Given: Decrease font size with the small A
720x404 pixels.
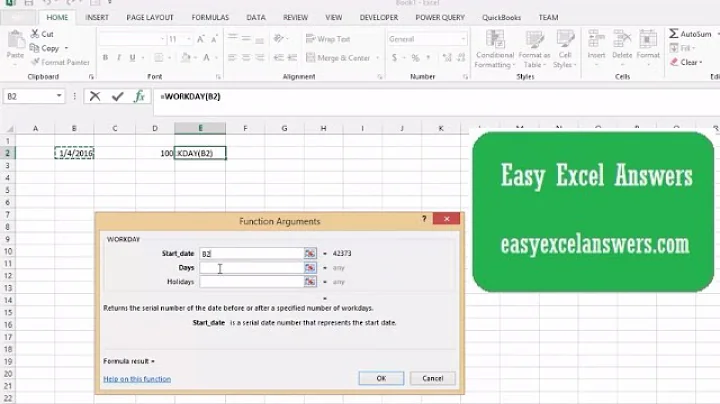Looking at the screenshot, I should click(214, 39).
